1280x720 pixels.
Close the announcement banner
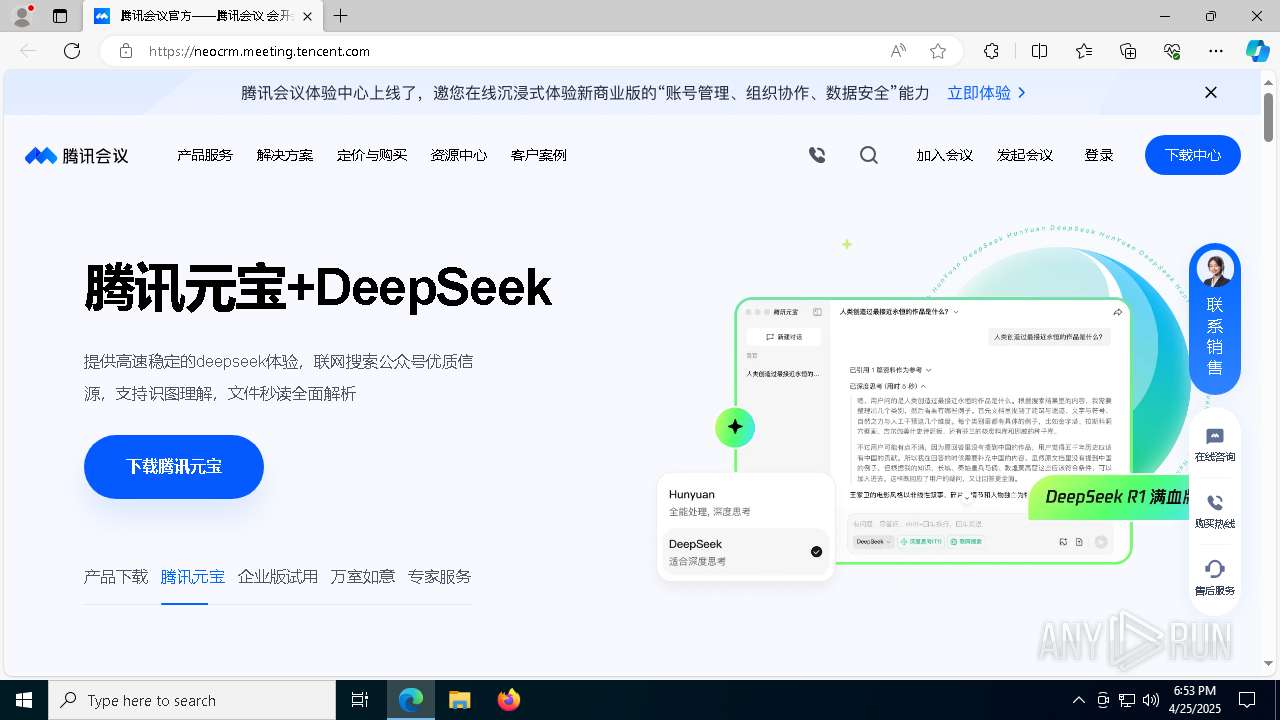coord(1211,92)
